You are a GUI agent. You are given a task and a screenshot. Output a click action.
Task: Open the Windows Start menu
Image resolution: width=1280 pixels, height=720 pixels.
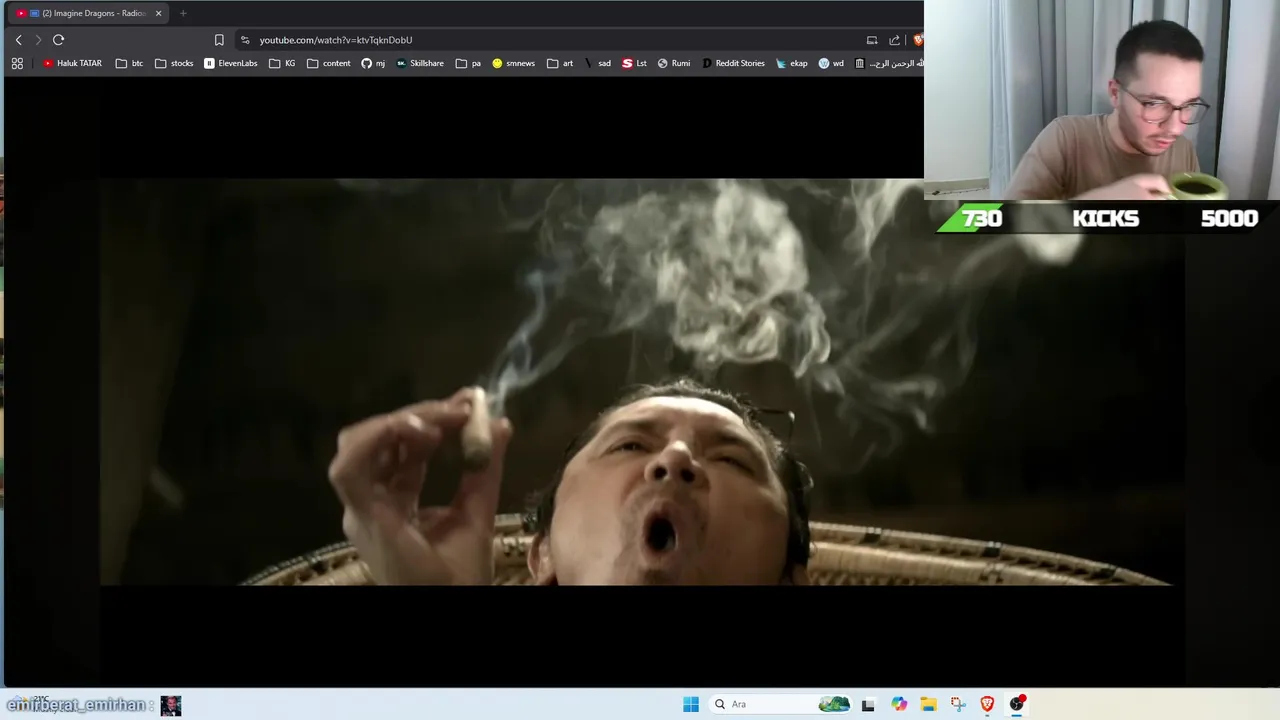(x=691, y=704)
